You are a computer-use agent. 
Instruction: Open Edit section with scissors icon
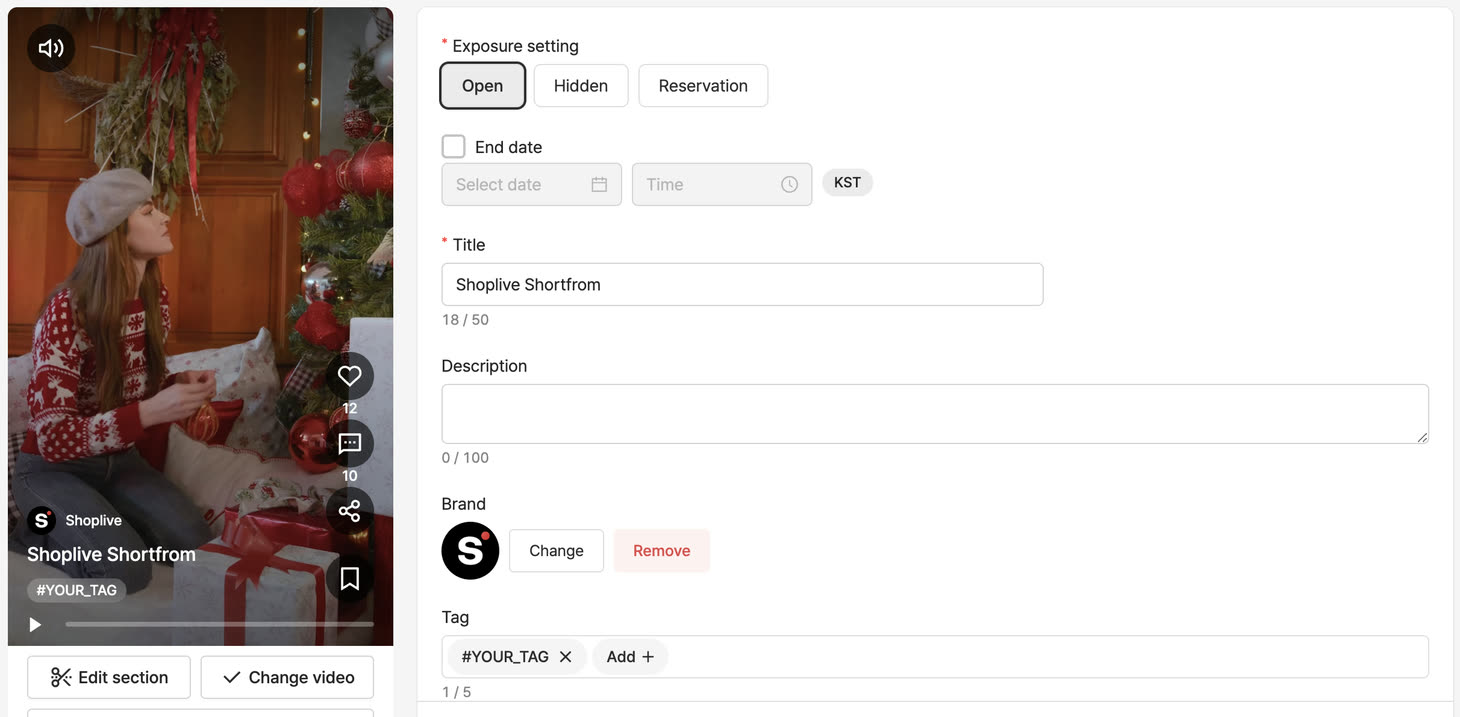(109, 677)
